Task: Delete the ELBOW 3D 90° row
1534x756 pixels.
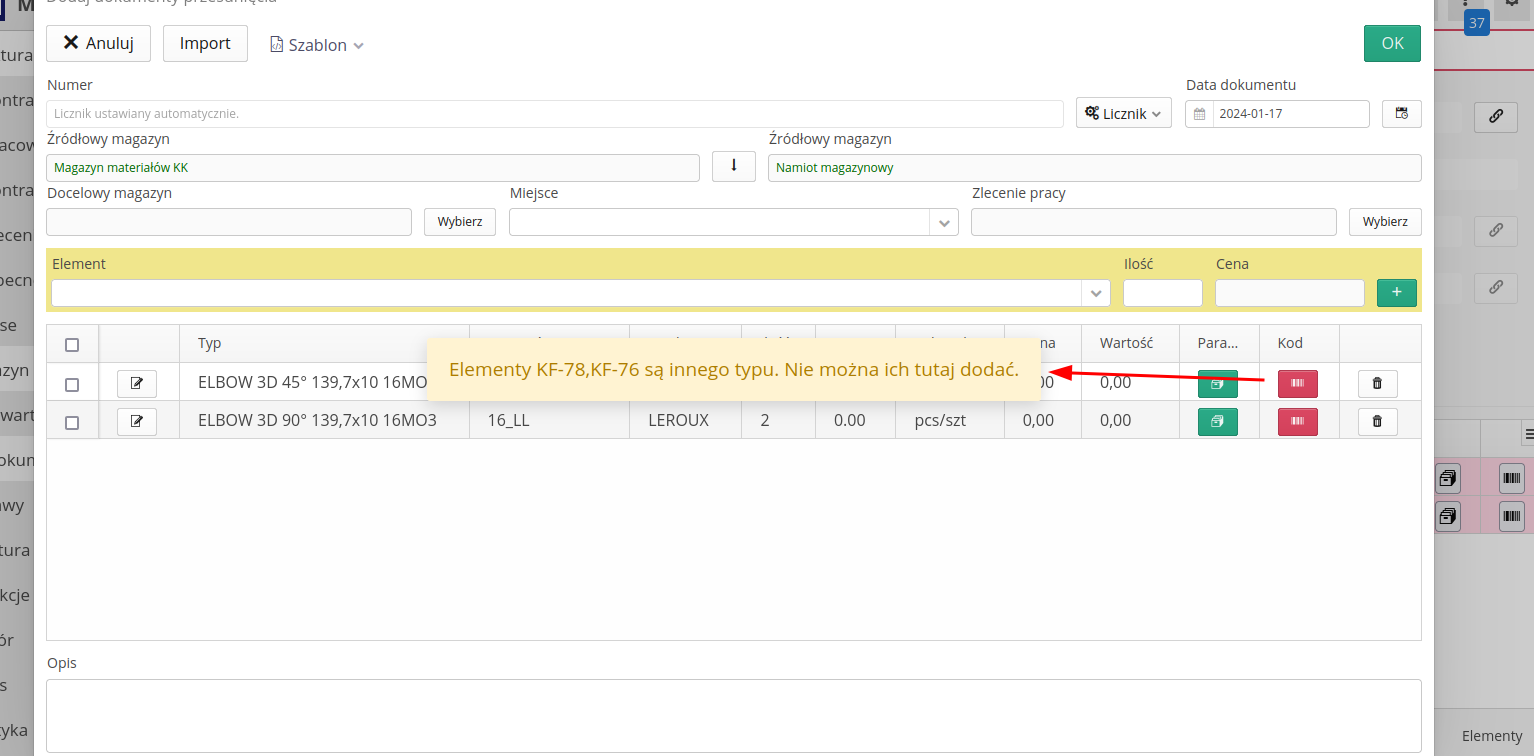Action: pyautogui.click(x=1377, y=422)
